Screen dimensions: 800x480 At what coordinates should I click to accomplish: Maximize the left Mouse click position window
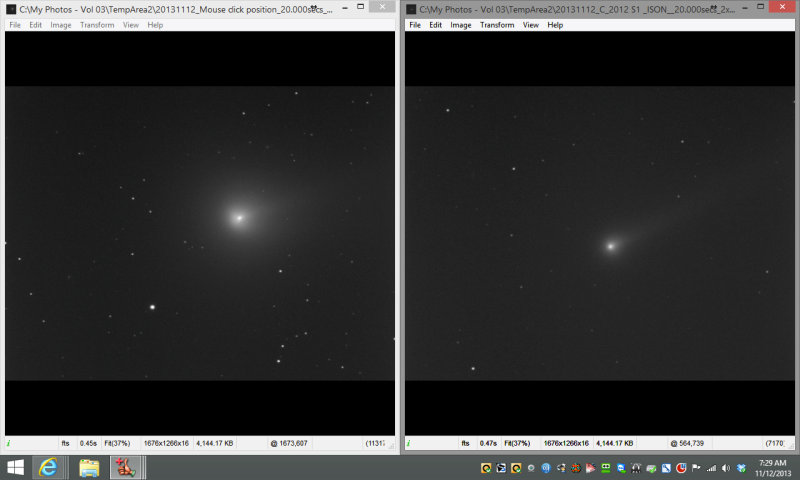tap(360, 7)
